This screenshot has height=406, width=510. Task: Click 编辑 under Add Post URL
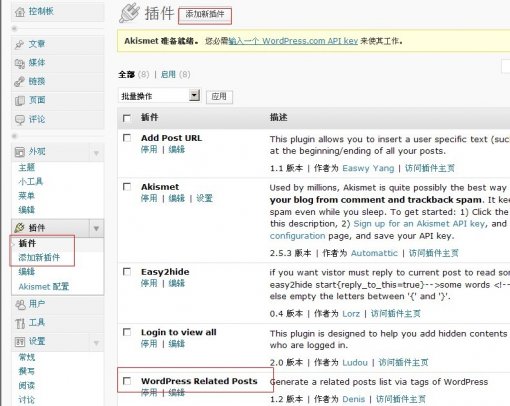tap(177, 149)
